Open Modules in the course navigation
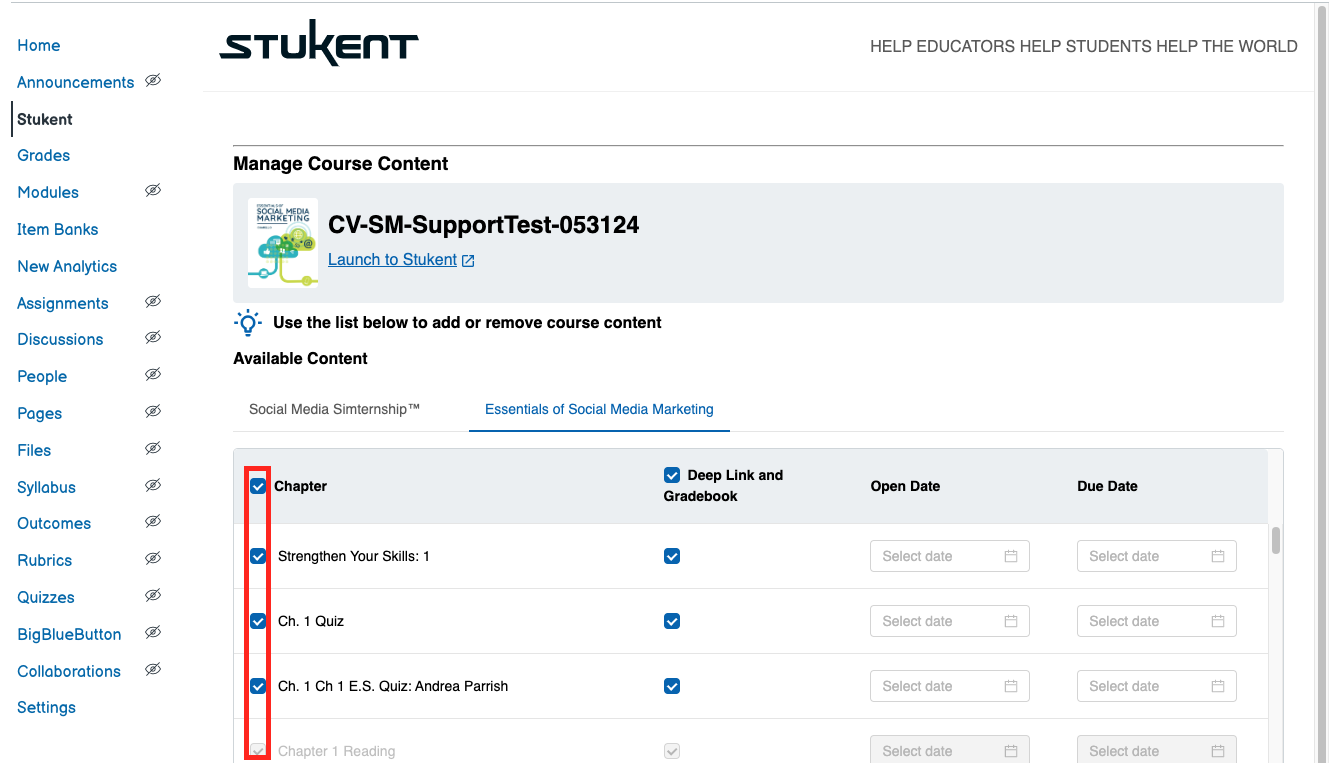This screenshot has height=763, width=1332. 48,192
